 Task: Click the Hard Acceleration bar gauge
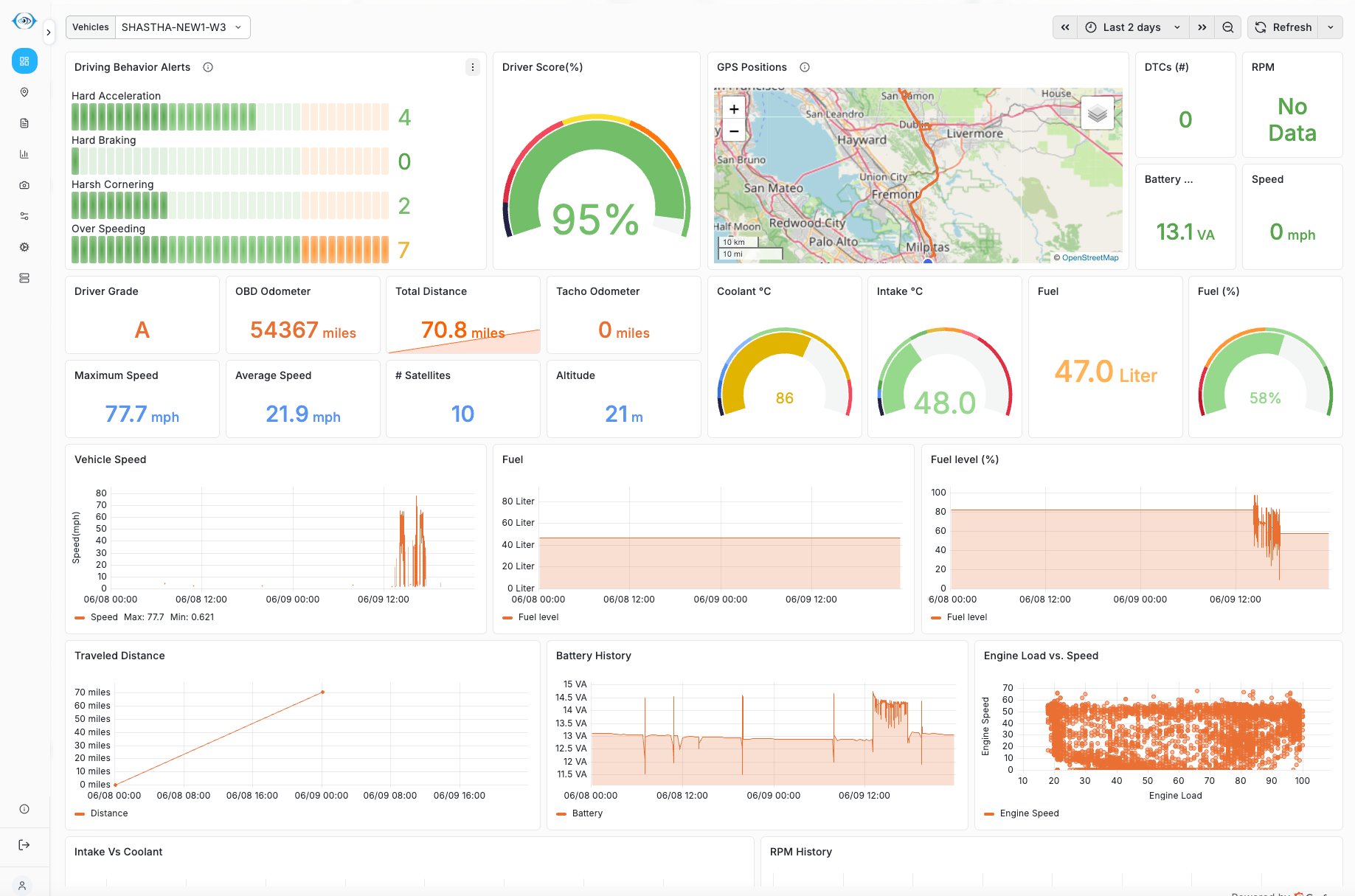(230, 117)
